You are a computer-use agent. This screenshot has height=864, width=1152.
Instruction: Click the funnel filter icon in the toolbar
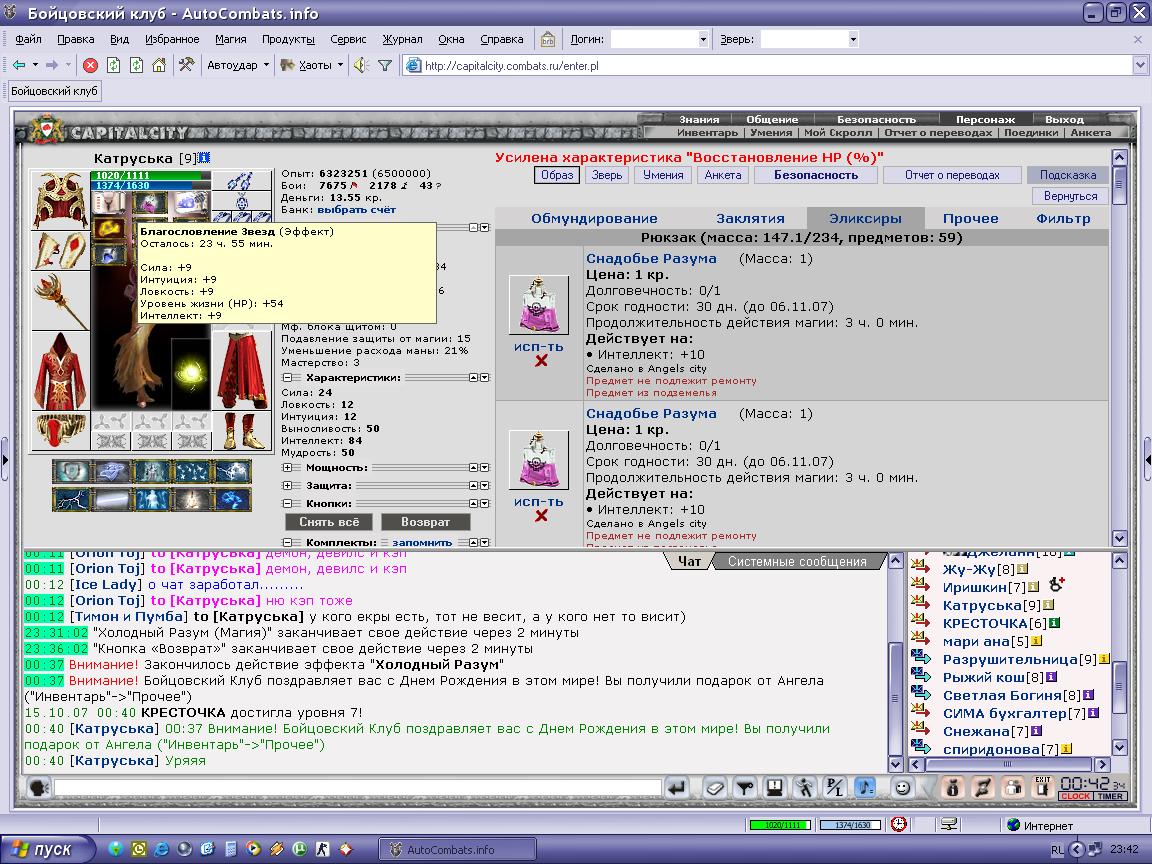385,65
